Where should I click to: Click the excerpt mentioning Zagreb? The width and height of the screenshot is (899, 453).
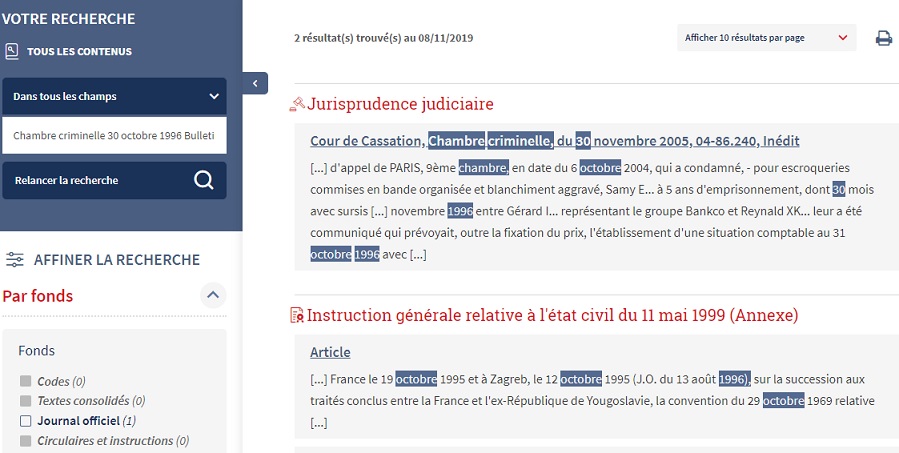592,401
